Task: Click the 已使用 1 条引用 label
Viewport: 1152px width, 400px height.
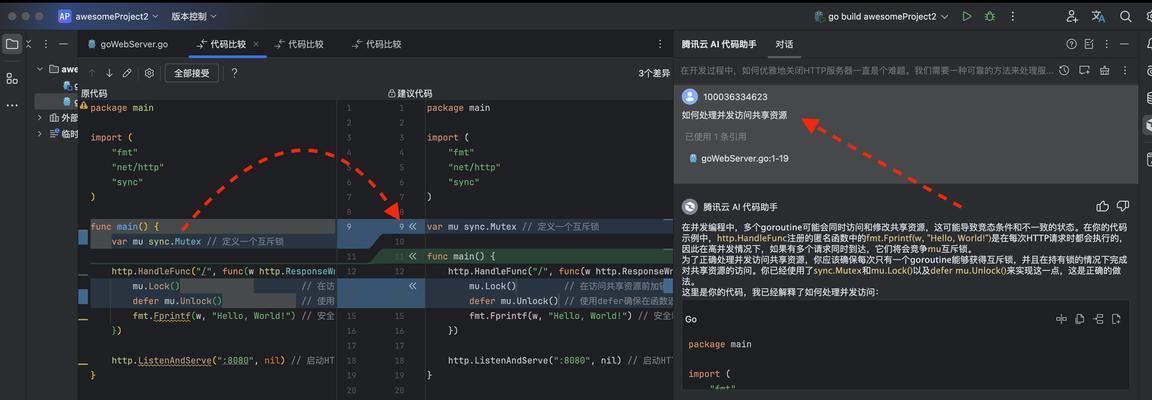Action: [716, 137]
